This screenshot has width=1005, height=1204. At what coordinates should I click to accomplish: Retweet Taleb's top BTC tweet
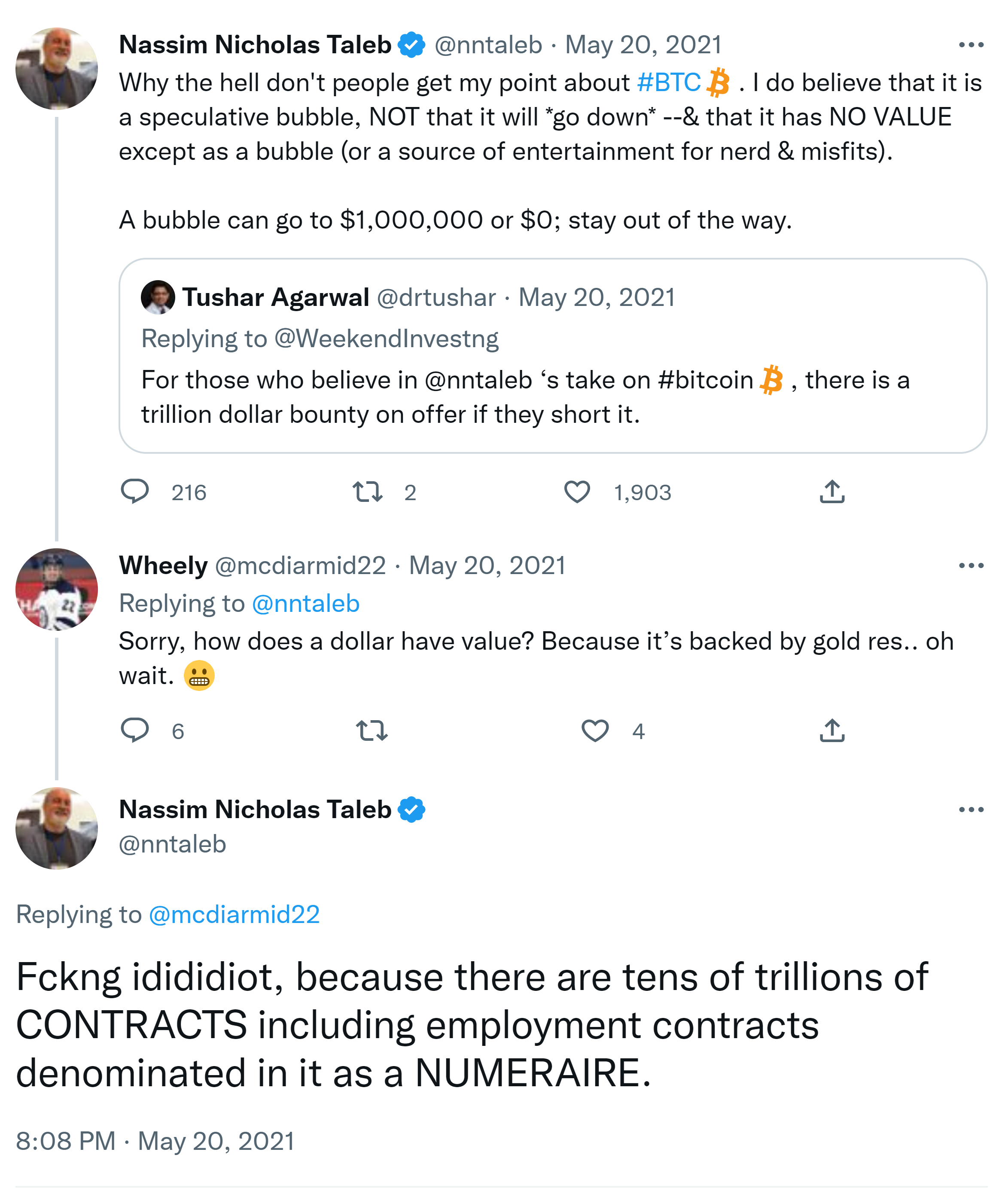367,491
